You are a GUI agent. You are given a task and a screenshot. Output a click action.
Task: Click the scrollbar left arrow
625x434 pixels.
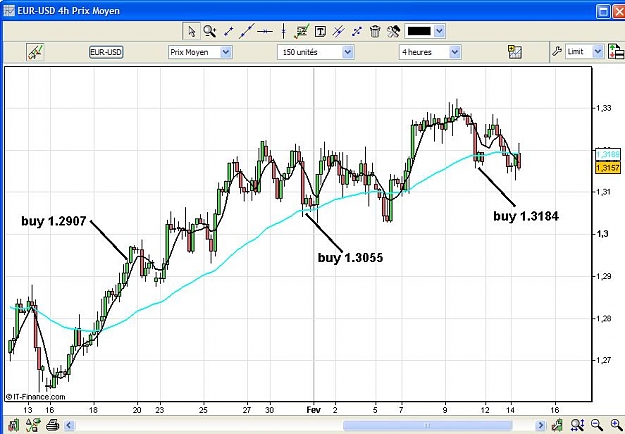[69, 425]
